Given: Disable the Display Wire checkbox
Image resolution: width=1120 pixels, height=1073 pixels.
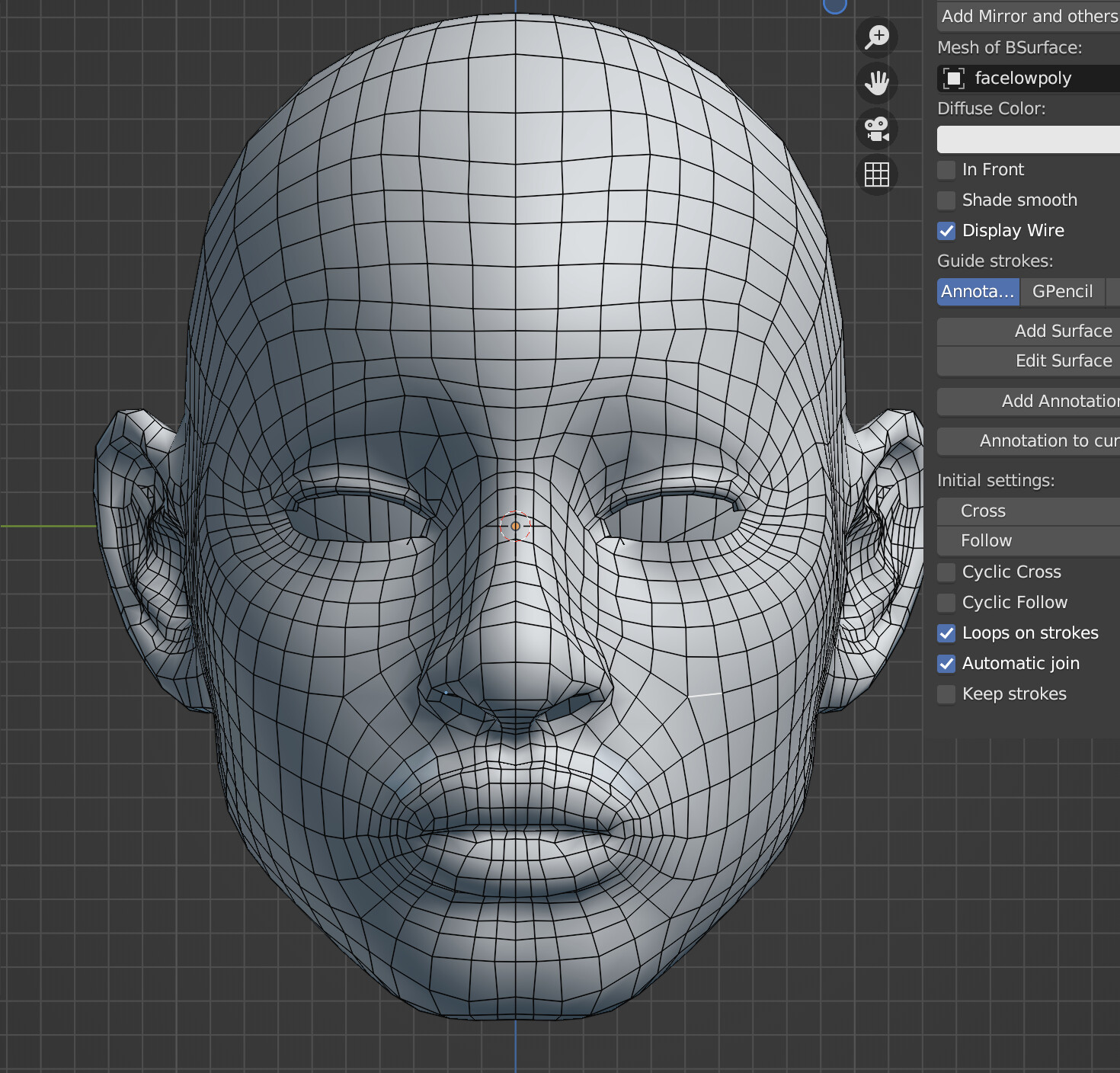Looking at the screenshot, I should 946,231.
